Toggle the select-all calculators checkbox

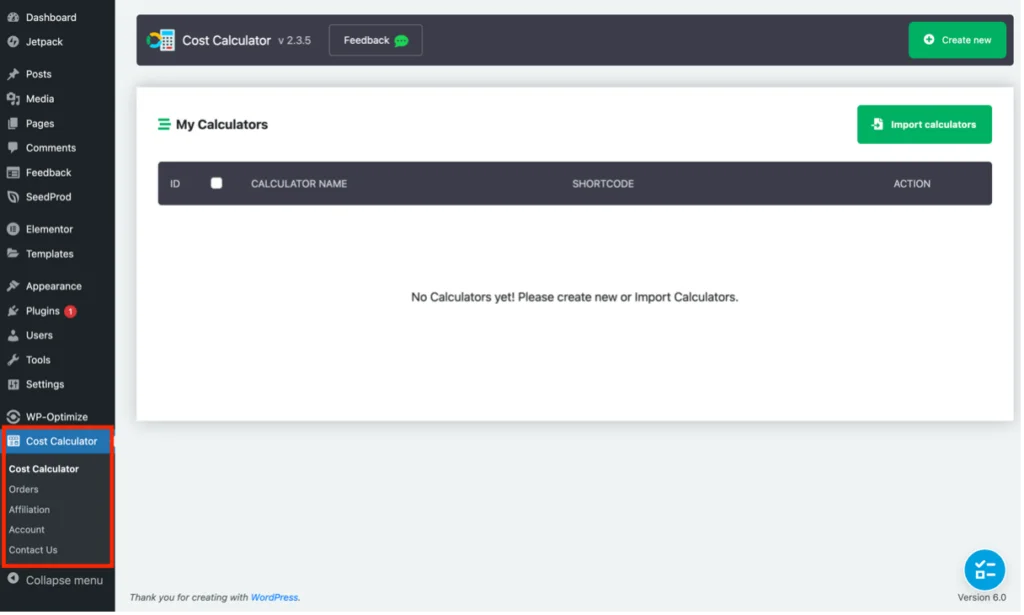(217, 184)
